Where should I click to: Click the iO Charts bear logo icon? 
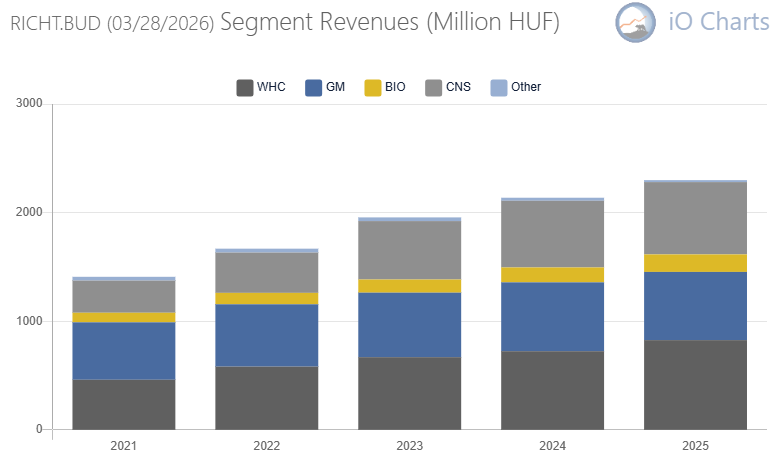pos(635,22)
